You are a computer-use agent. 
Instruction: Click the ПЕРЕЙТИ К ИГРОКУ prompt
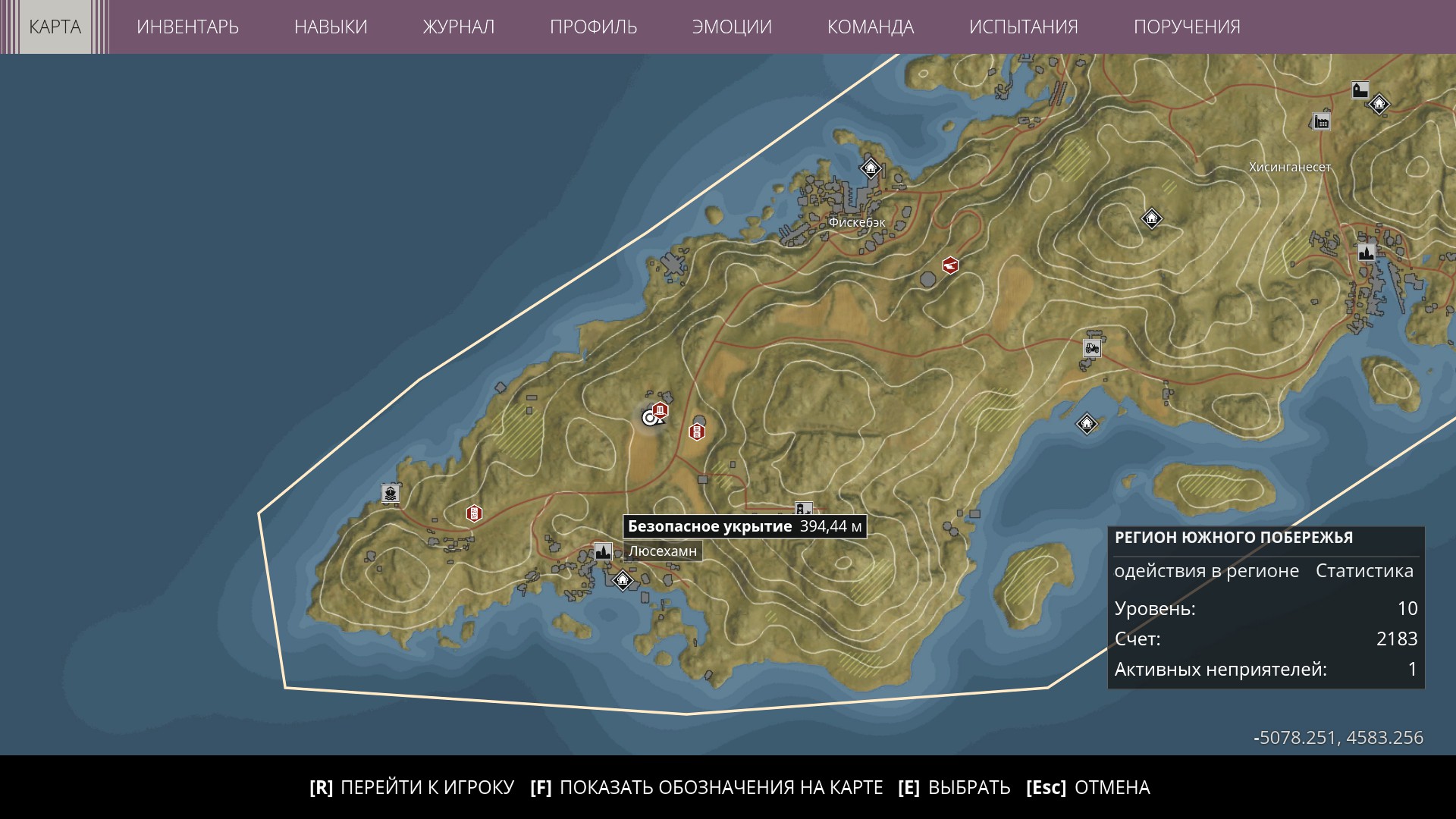(x=412, y=787)
